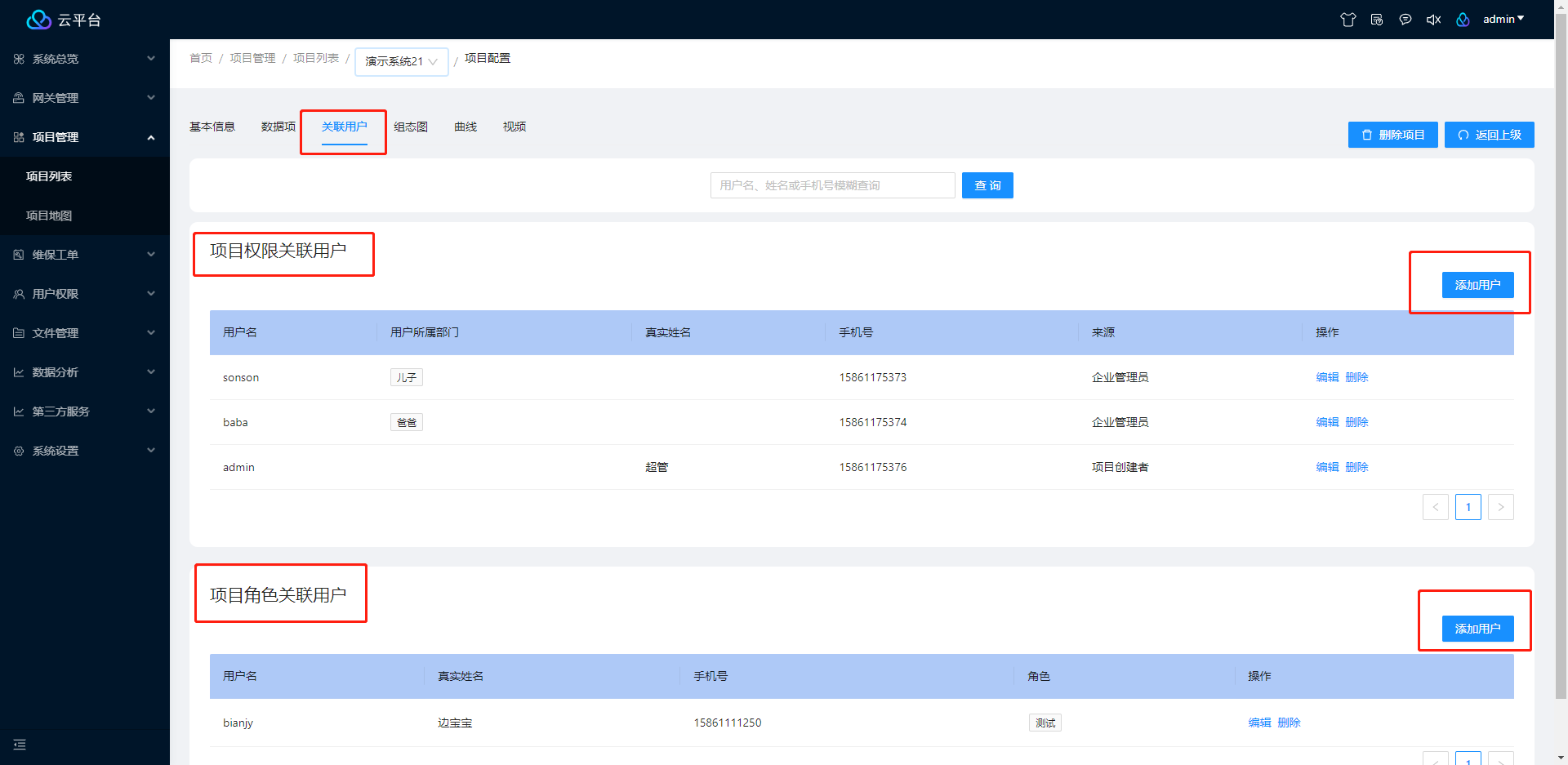Image resolution: width=1568 pixels, height=765 pixels.
Task: Click the 返回上级 button
Action: (1490, 135)
